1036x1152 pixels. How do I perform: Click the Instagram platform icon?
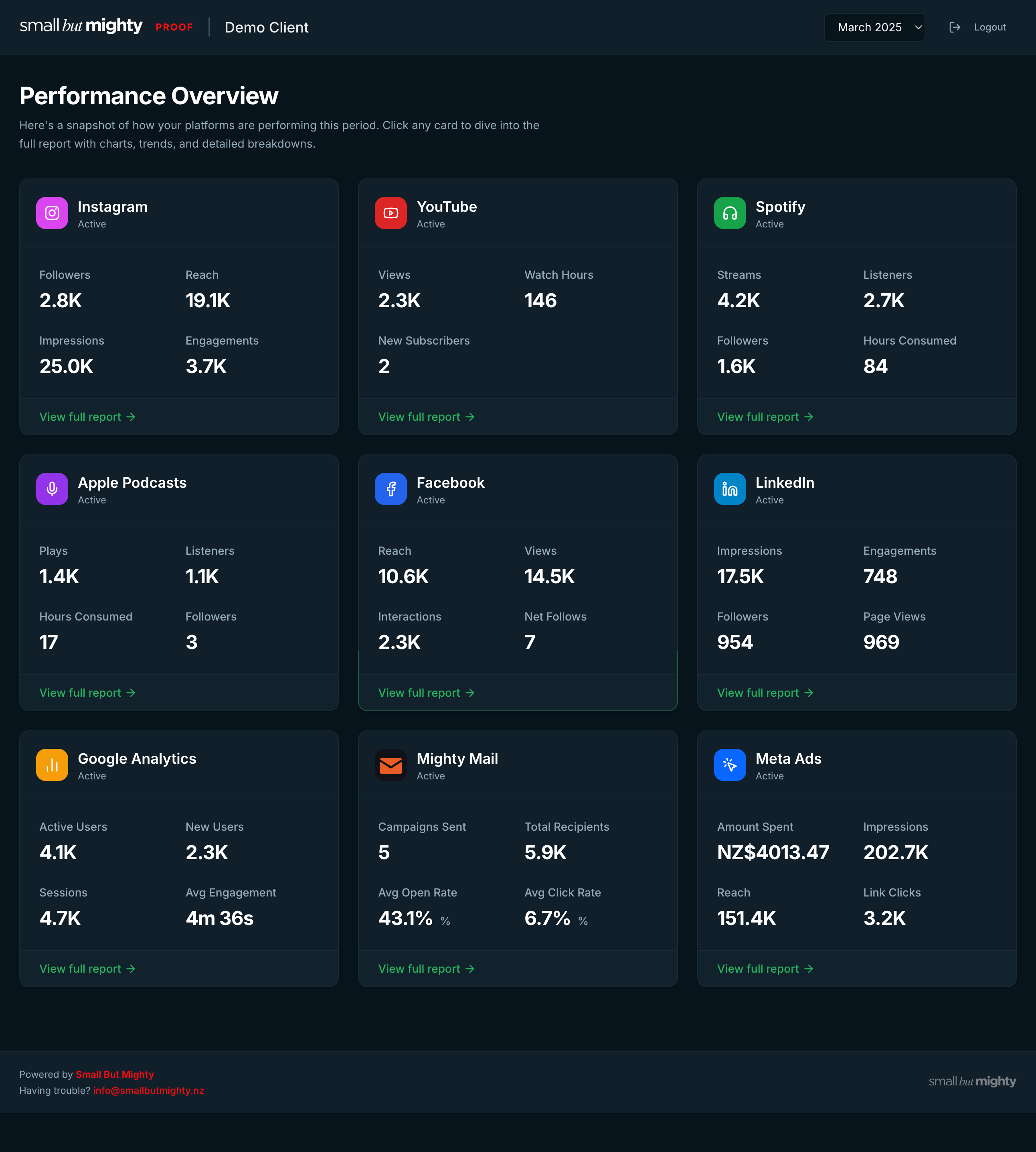52,213
